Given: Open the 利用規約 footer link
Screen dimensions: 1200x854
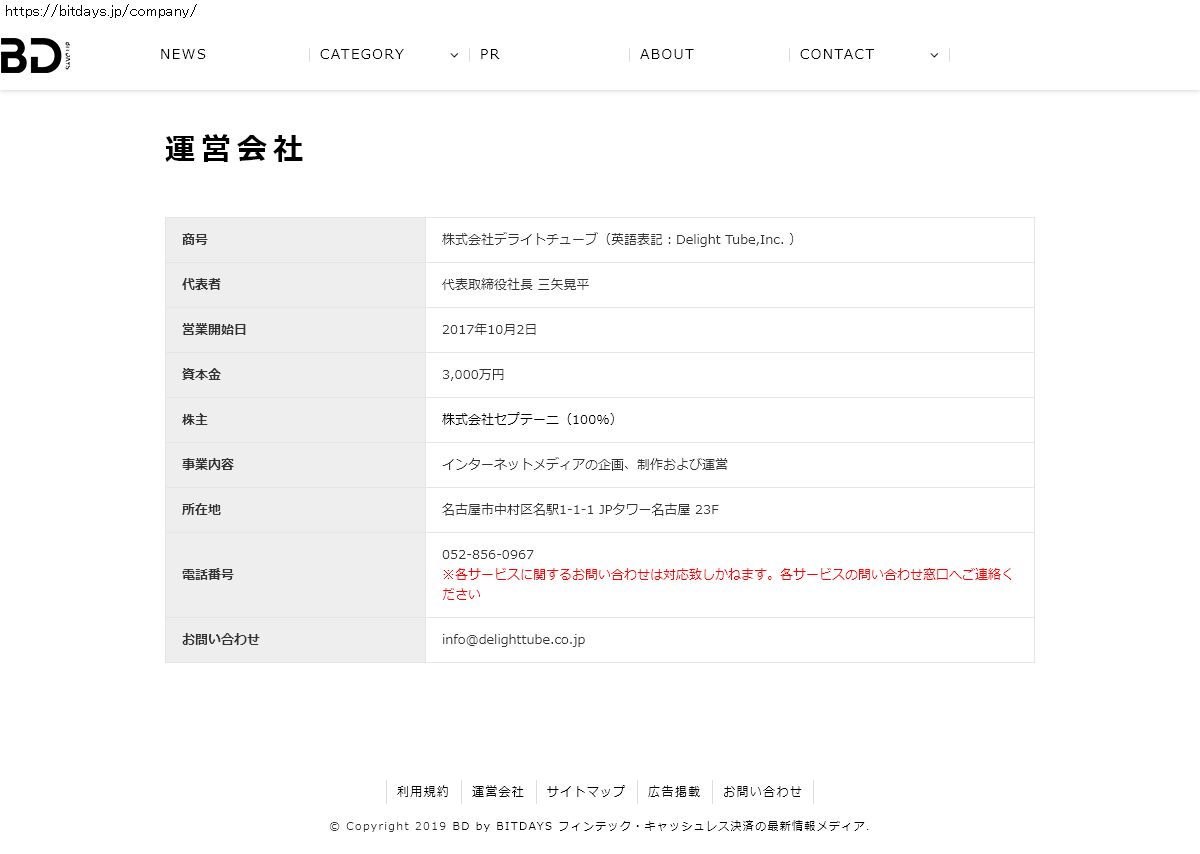Looking at the screenshot, I should (x=423, y=792).
